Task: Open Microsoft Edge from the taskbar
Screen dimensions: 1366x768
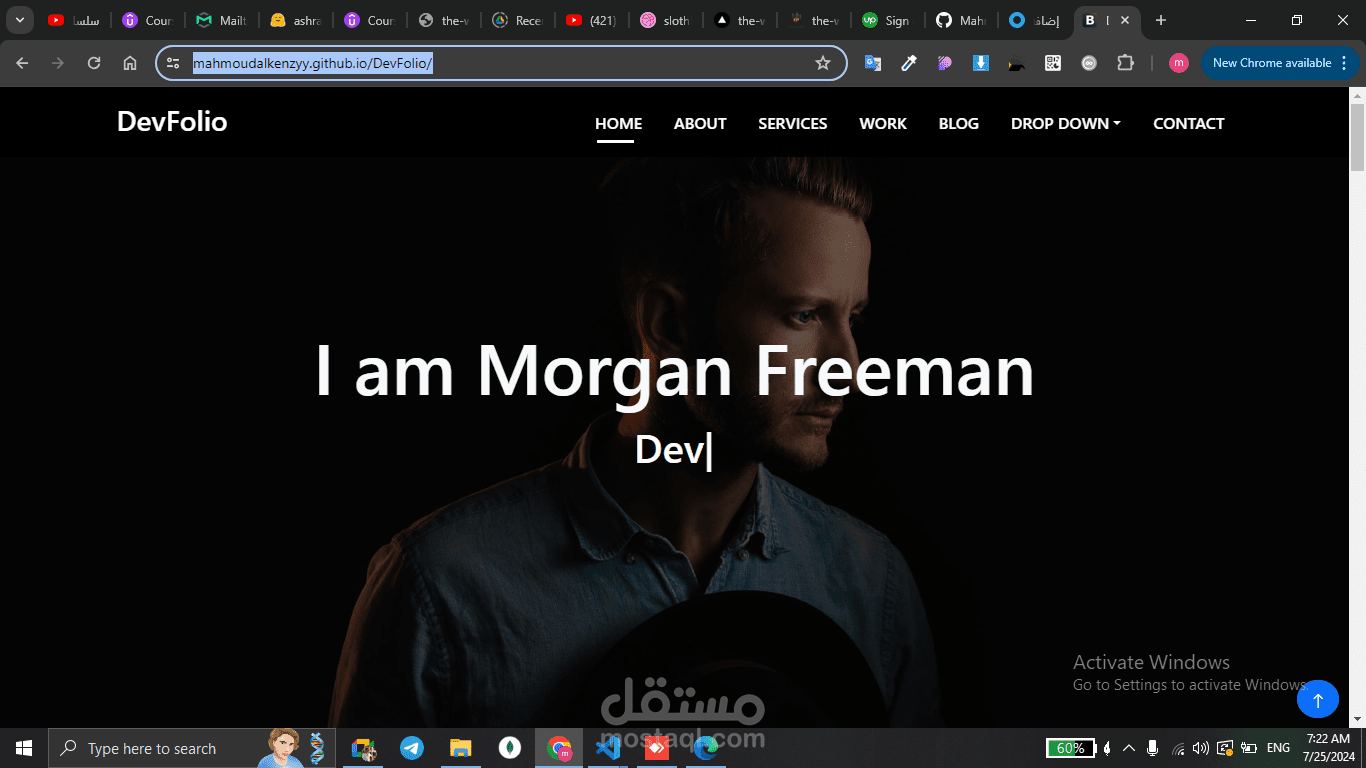Action: coord(706,748)
